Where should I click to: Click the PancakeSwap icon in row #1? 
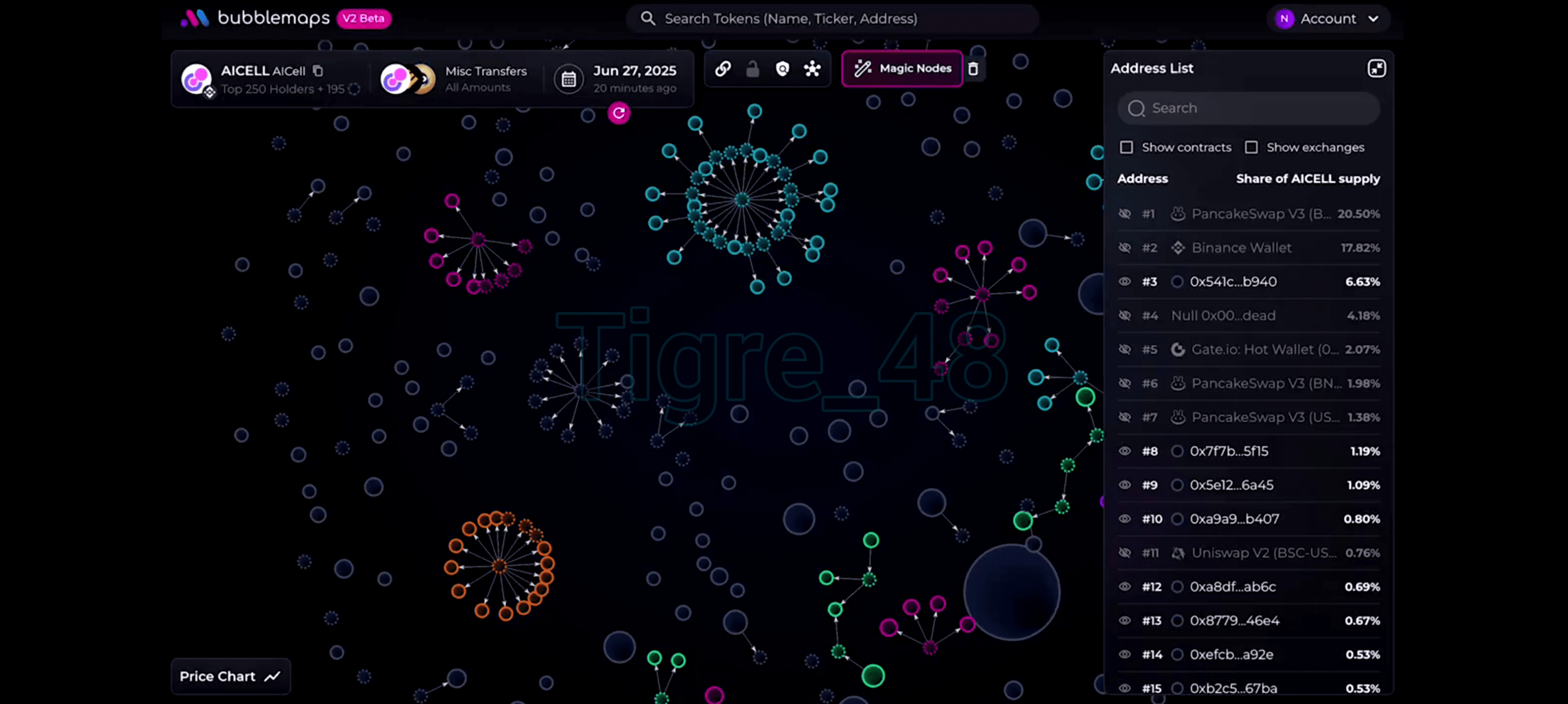(x=1178, y=214)
